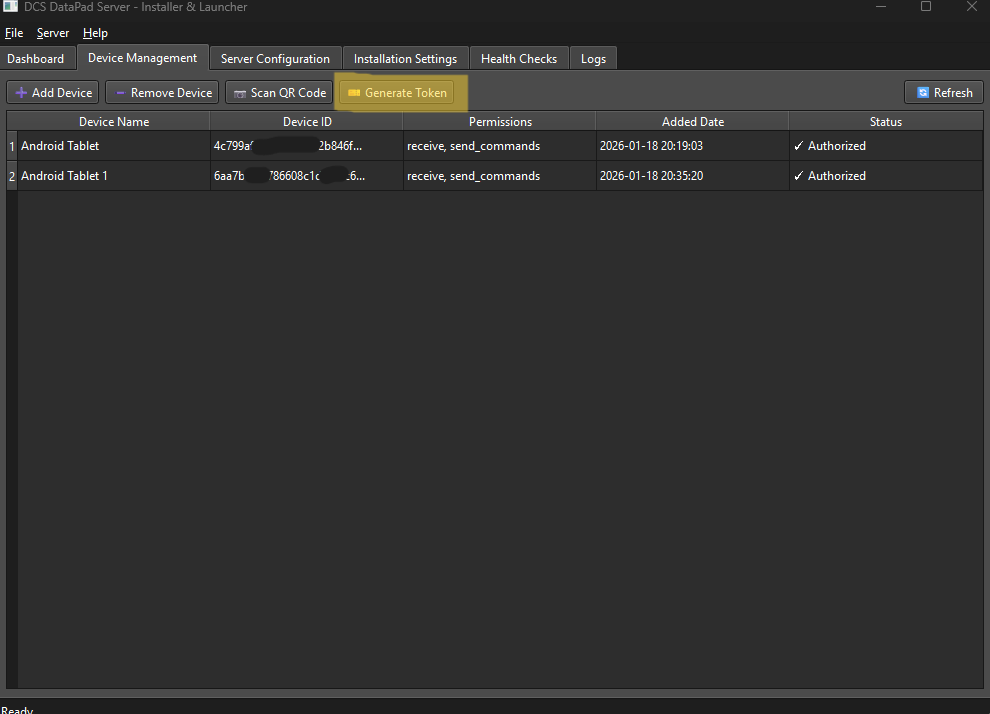
Task: Open the Logs tab
Action: pos(593,59)
